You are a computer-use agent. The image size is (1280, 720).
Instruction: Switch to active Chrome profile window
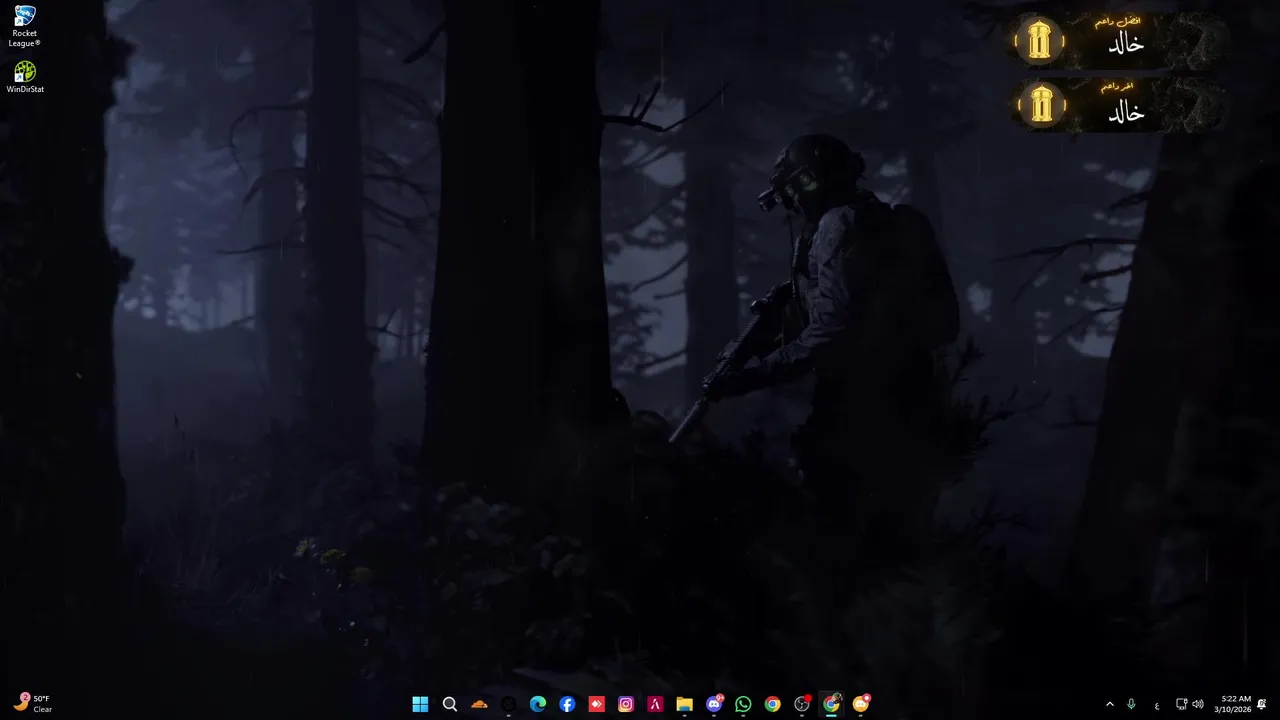tap(831, 704)
